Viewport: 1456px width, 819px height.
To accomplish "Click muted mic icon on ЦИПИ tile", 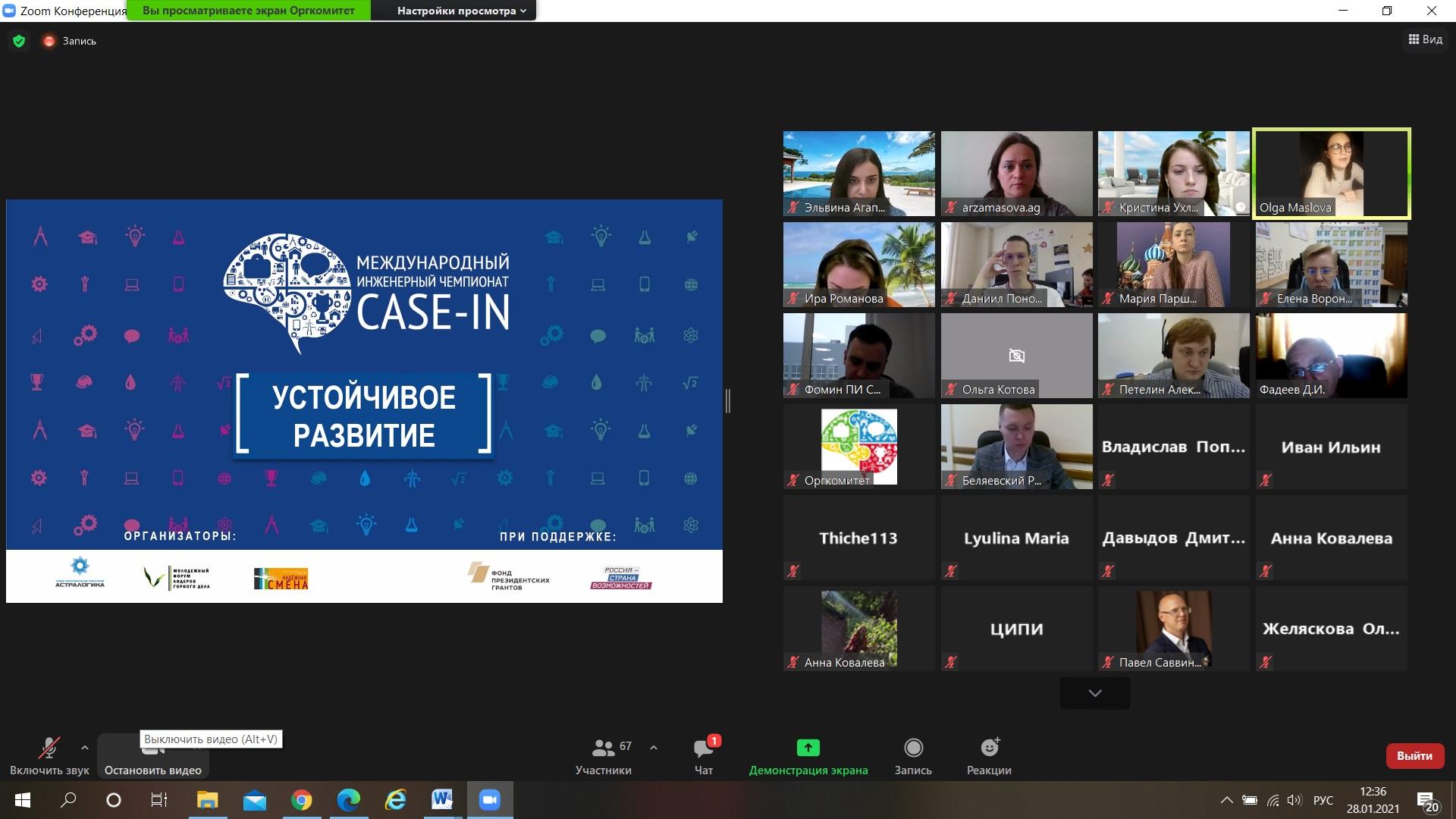I will pos(951,662).
